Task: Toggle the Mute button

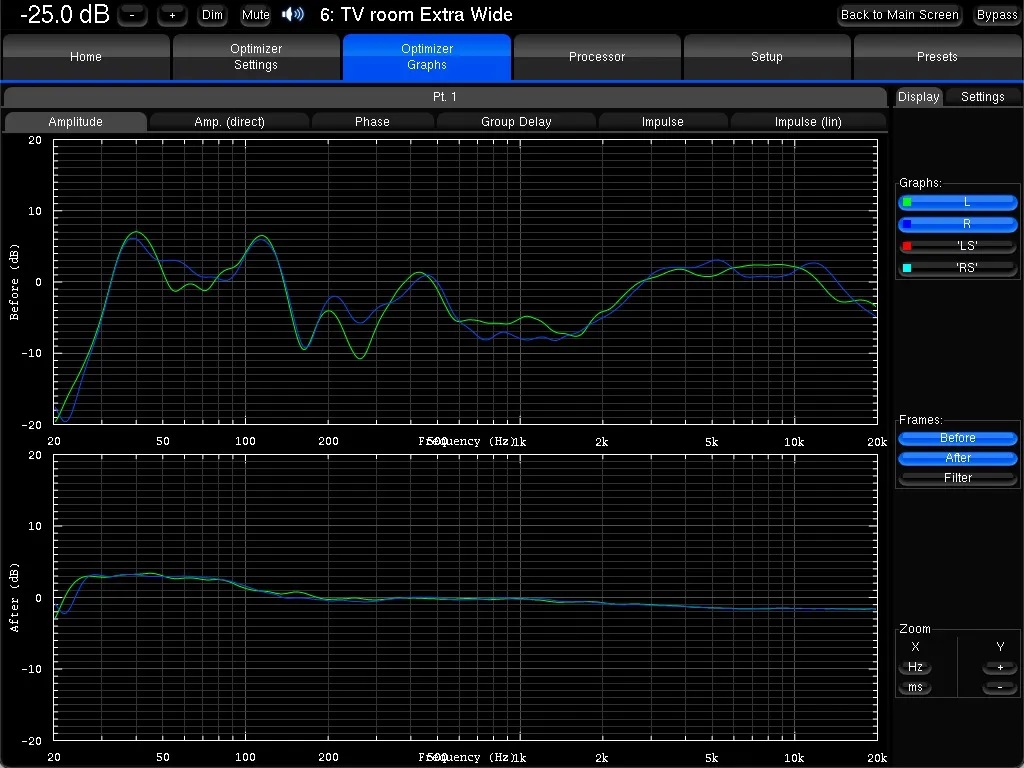Action: click(256, 15)
